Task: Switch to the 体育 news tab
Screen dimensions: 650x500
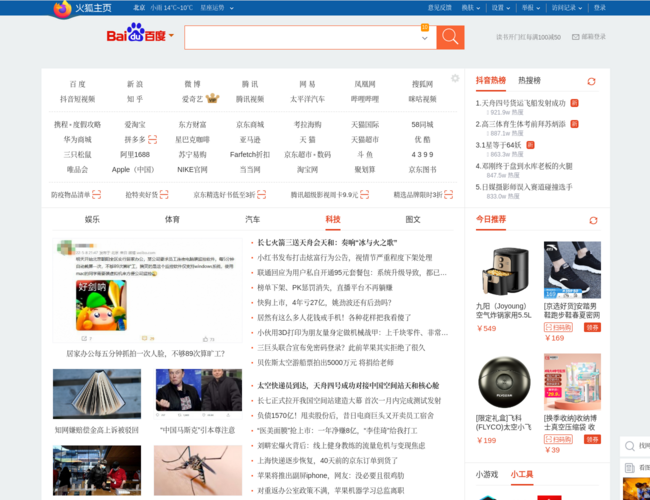Action: pos(172,219)
